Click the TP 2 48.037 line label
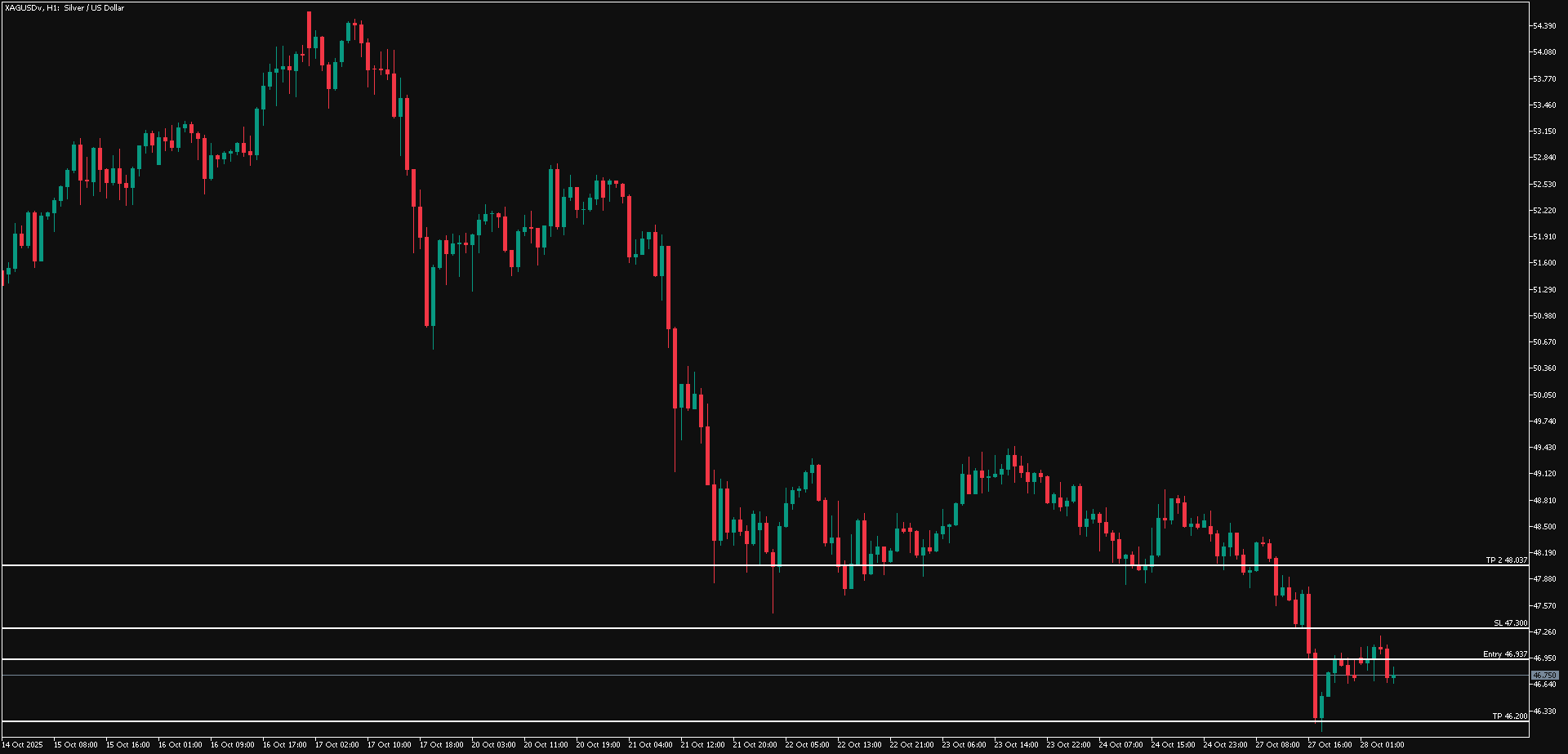The height and width of the screenshot is (754, 1568). [x=1506, y=560]
